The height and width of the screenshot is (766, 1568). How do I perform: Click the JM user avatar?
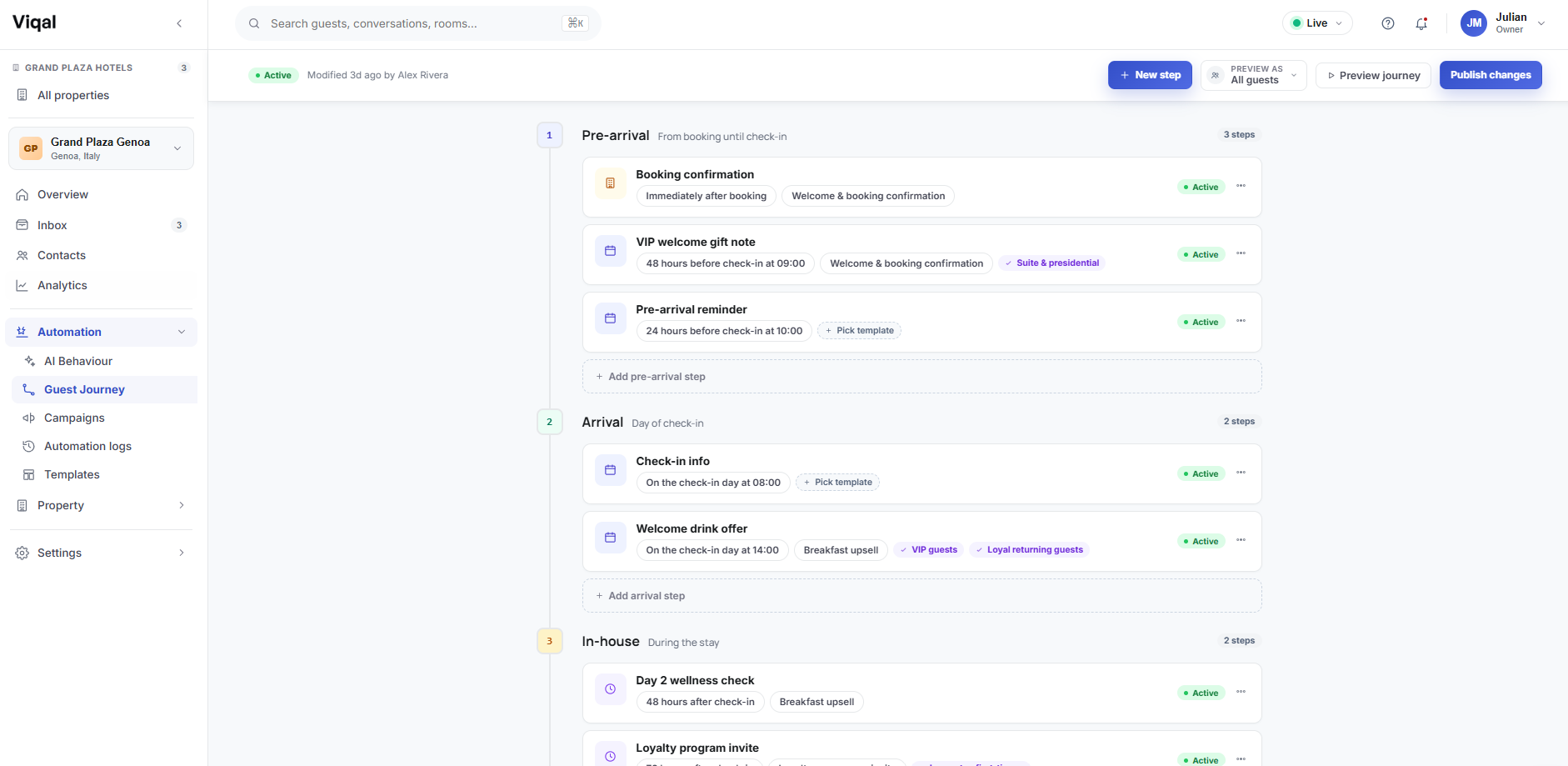[1474, 23]
